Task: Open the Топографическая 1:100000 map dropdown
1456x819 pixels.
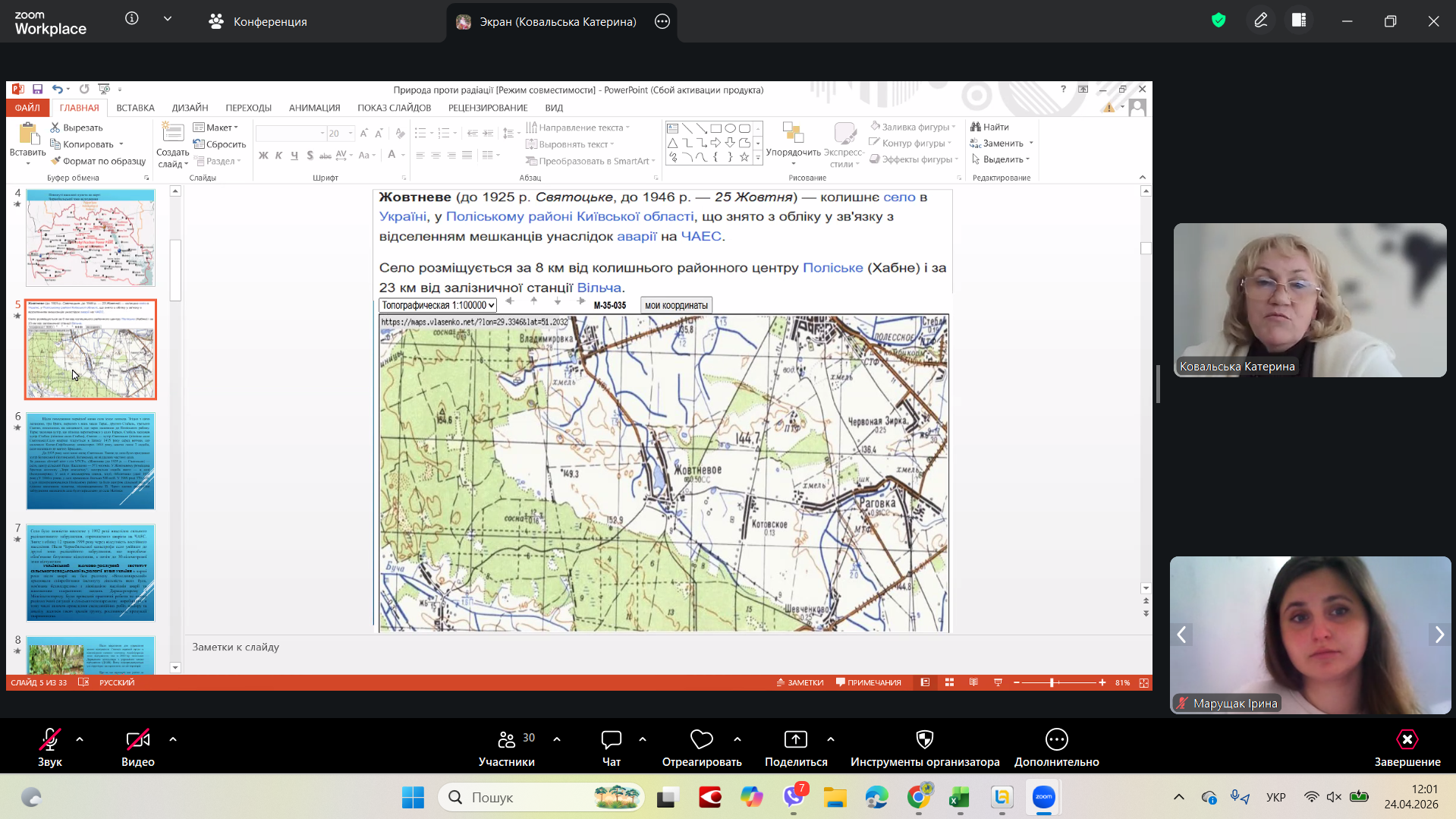Action: [438, 305]
